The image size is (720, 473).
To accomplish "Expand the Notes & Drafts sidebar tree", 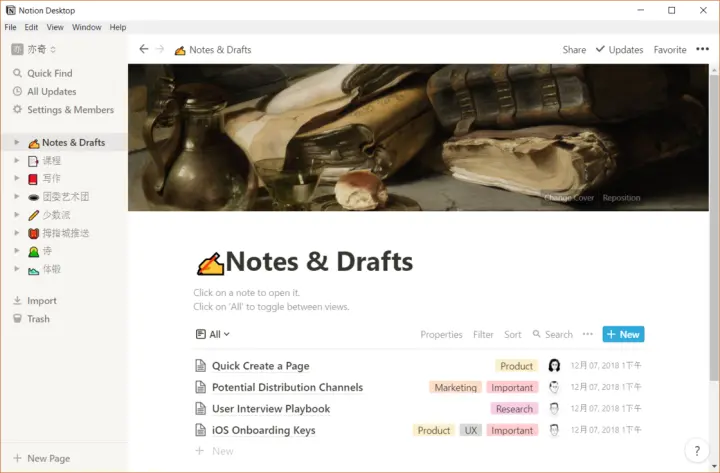I will (x=17, y=142).
